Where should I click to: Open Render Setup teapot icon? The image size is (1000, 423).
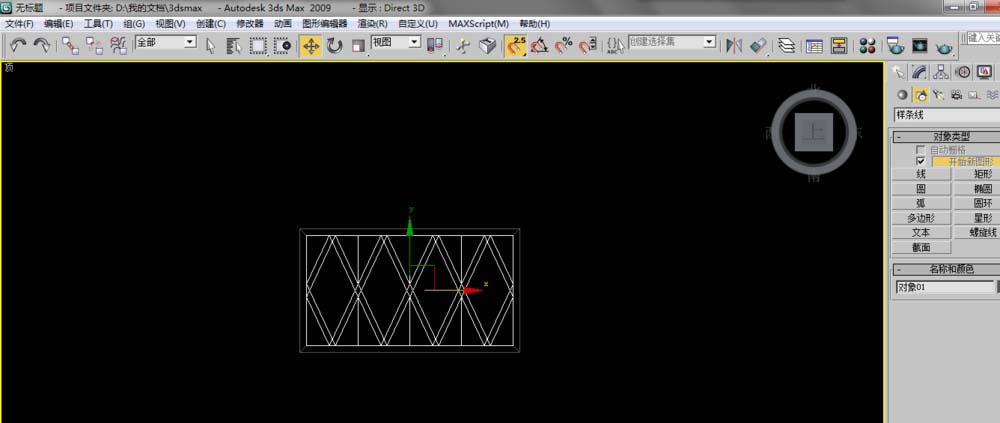tap(895, 45)
